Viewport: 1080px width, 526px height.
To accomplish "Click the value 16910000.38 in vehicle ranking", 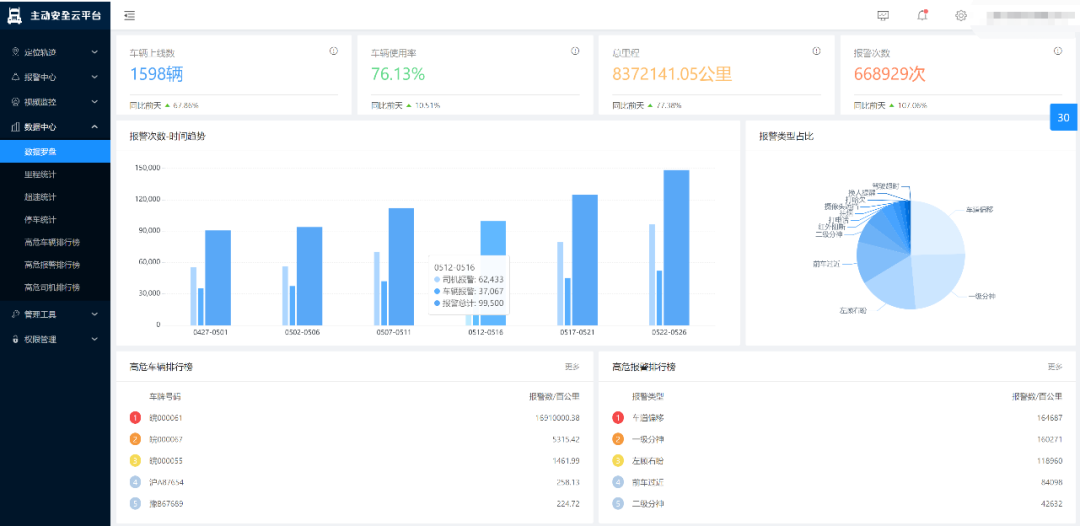I will click(557, 418).
